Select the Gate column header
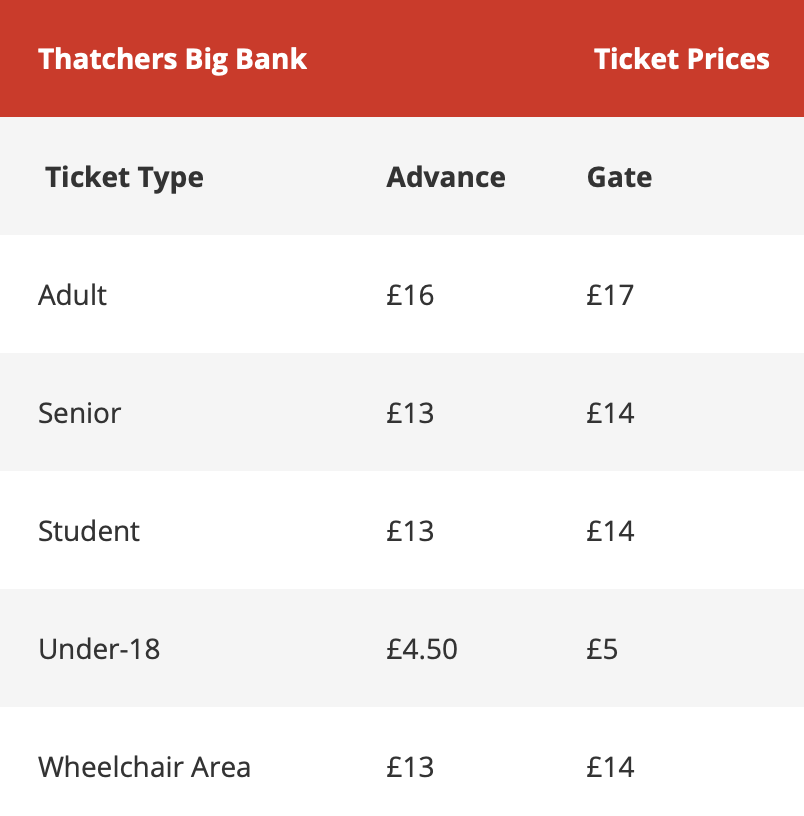This screenshot has width=804, height=816. point(619,177)
